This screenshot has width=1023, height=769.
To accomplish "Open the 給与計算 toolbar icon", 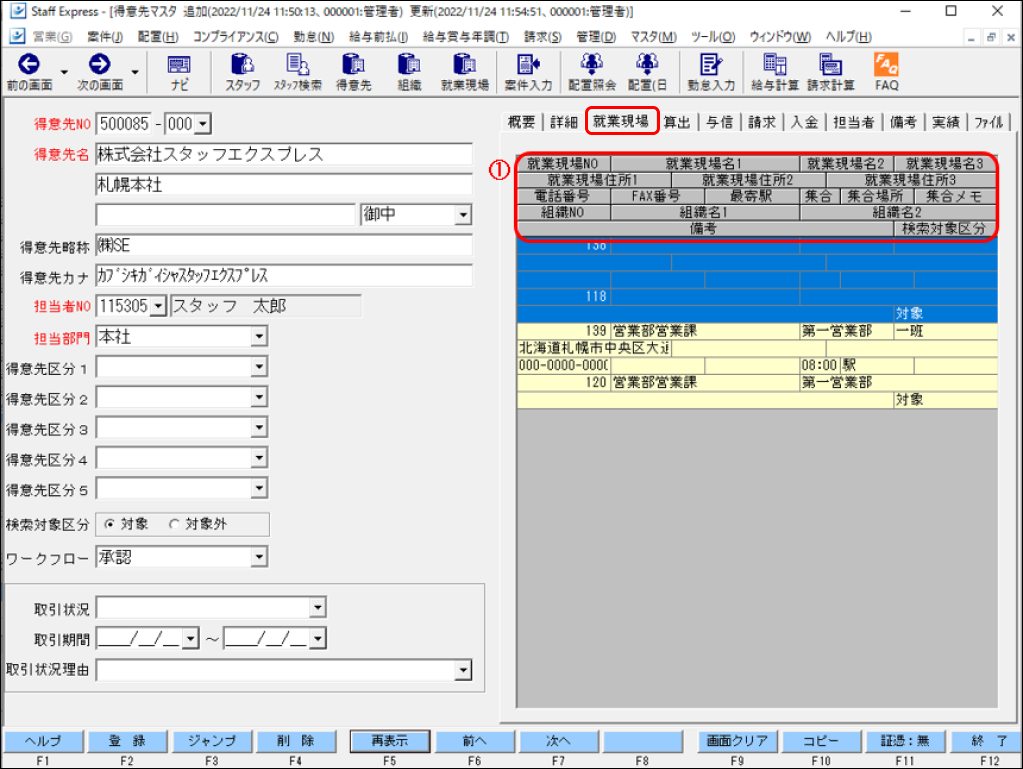I will (775, 72).
